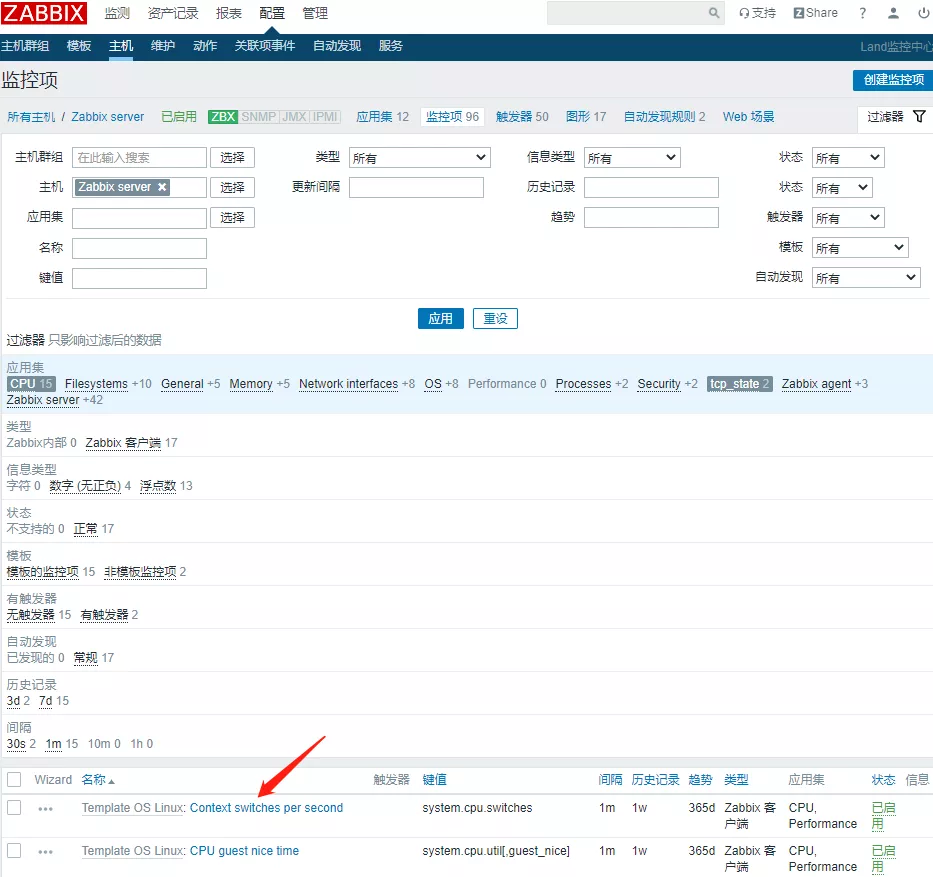Click the logout power icon
This screenshot has width=933, height=877.
(x=922, y=13)
